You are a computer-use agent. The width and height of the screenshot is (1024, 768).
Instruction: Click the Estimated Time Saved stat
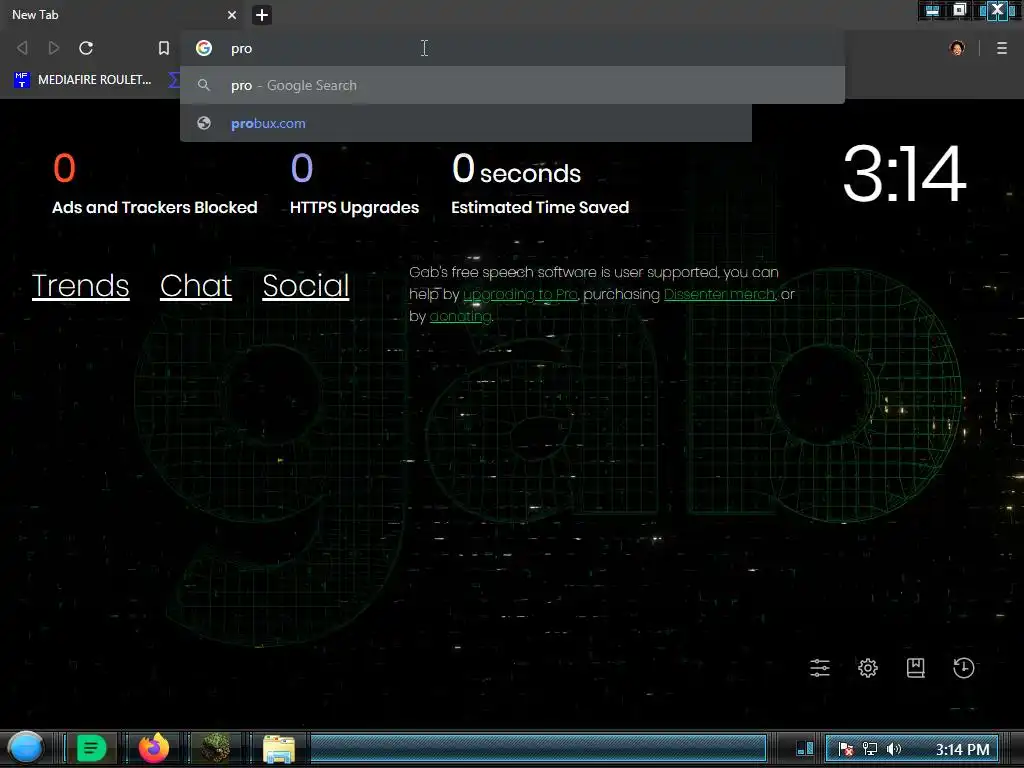[x=540, y=184]
